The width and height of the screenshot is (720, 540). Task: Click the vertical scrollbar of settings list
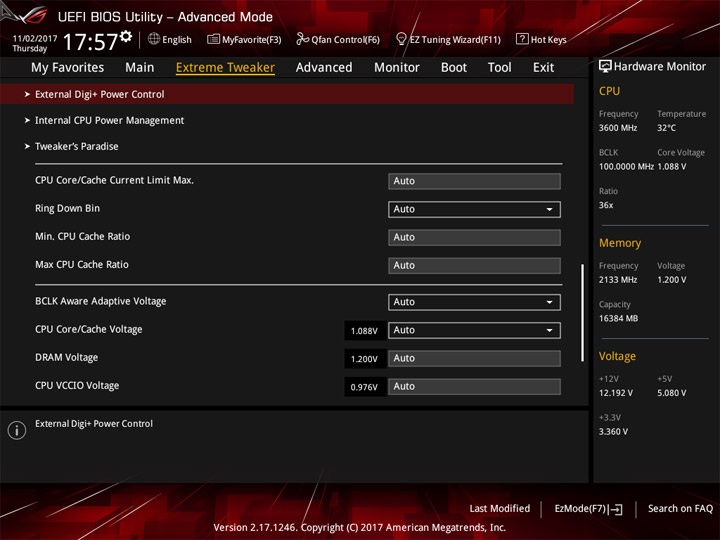click(x=583, y=312)
